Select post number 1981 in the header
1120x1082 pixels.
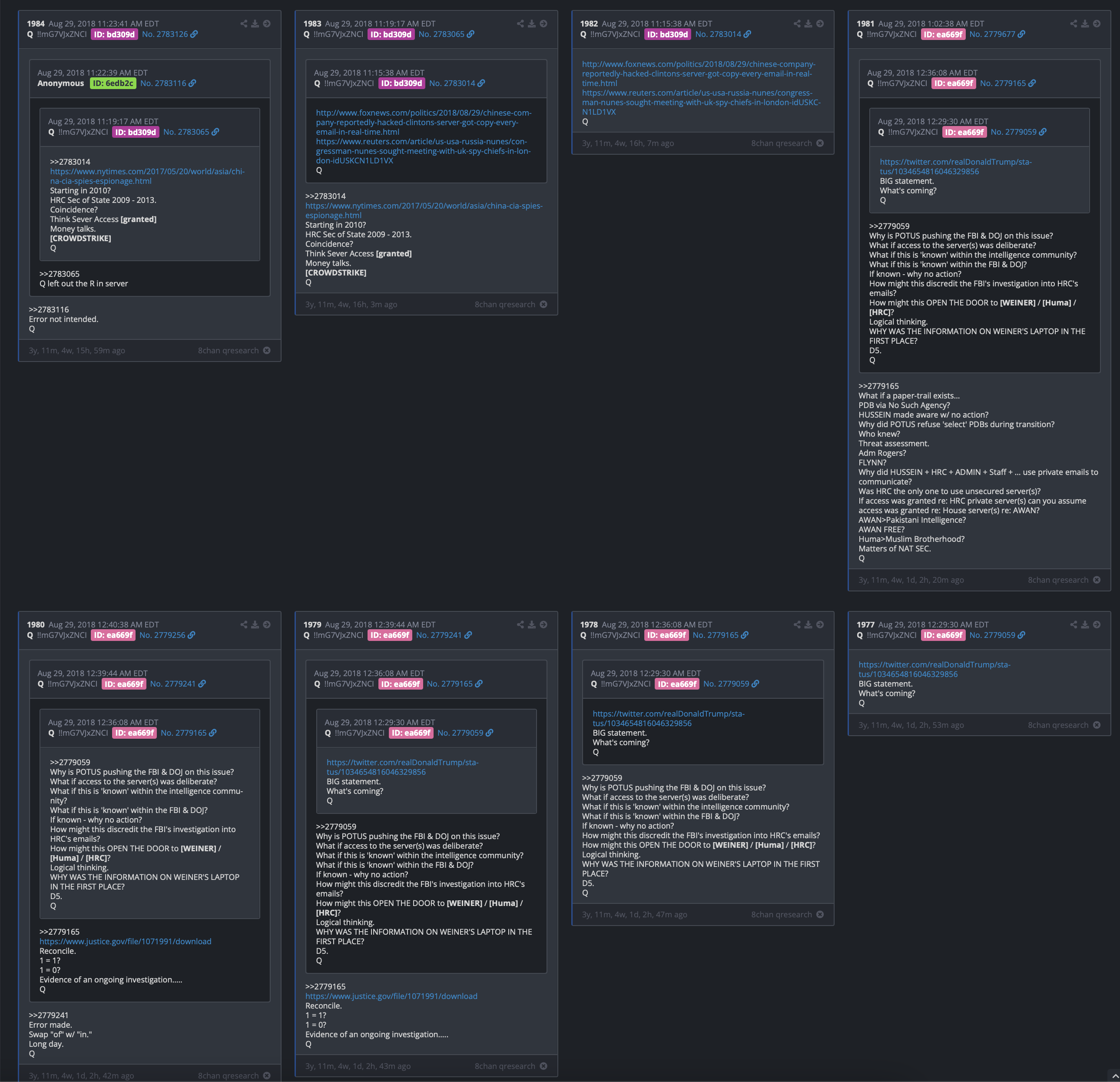865,24
